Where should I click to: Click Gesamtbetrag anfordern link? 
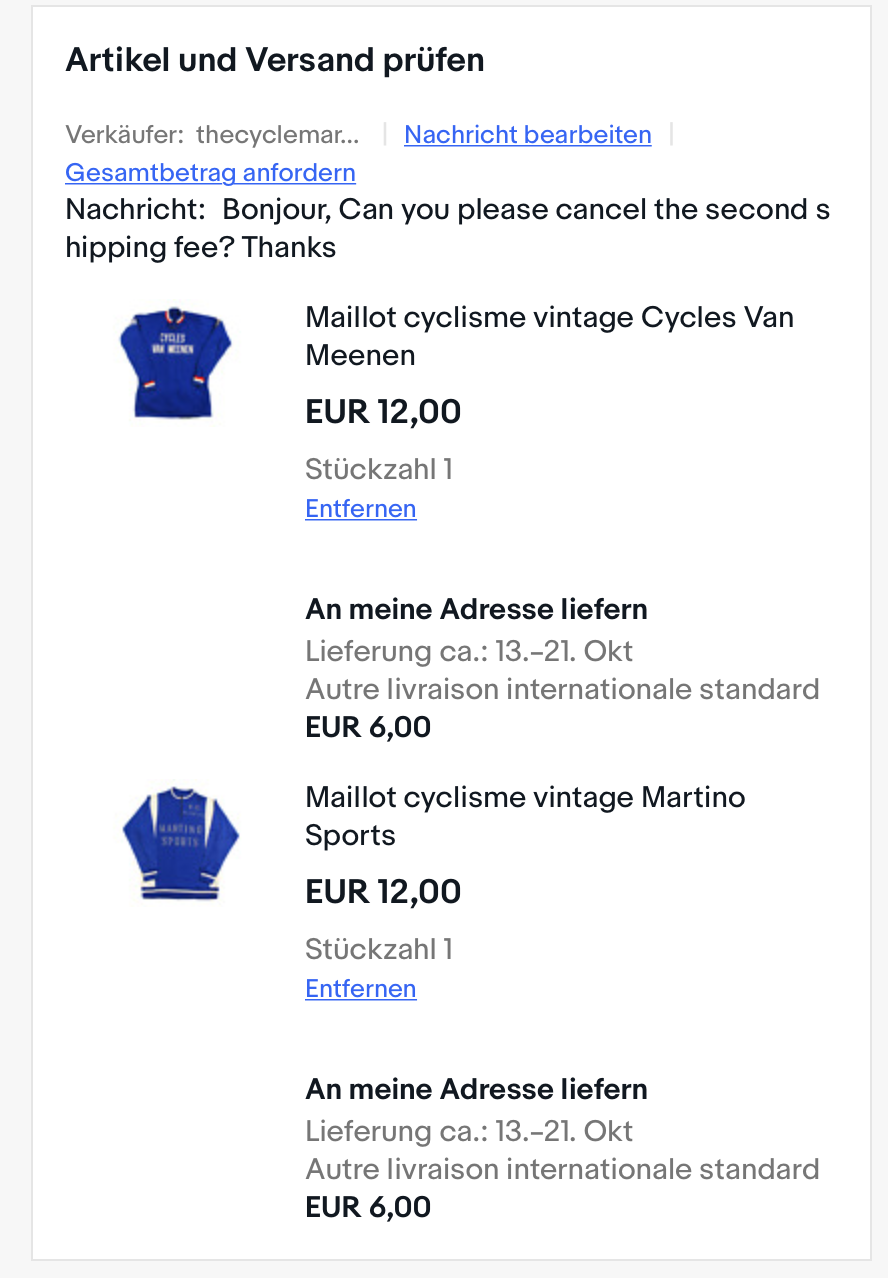(x=210, y=173)
